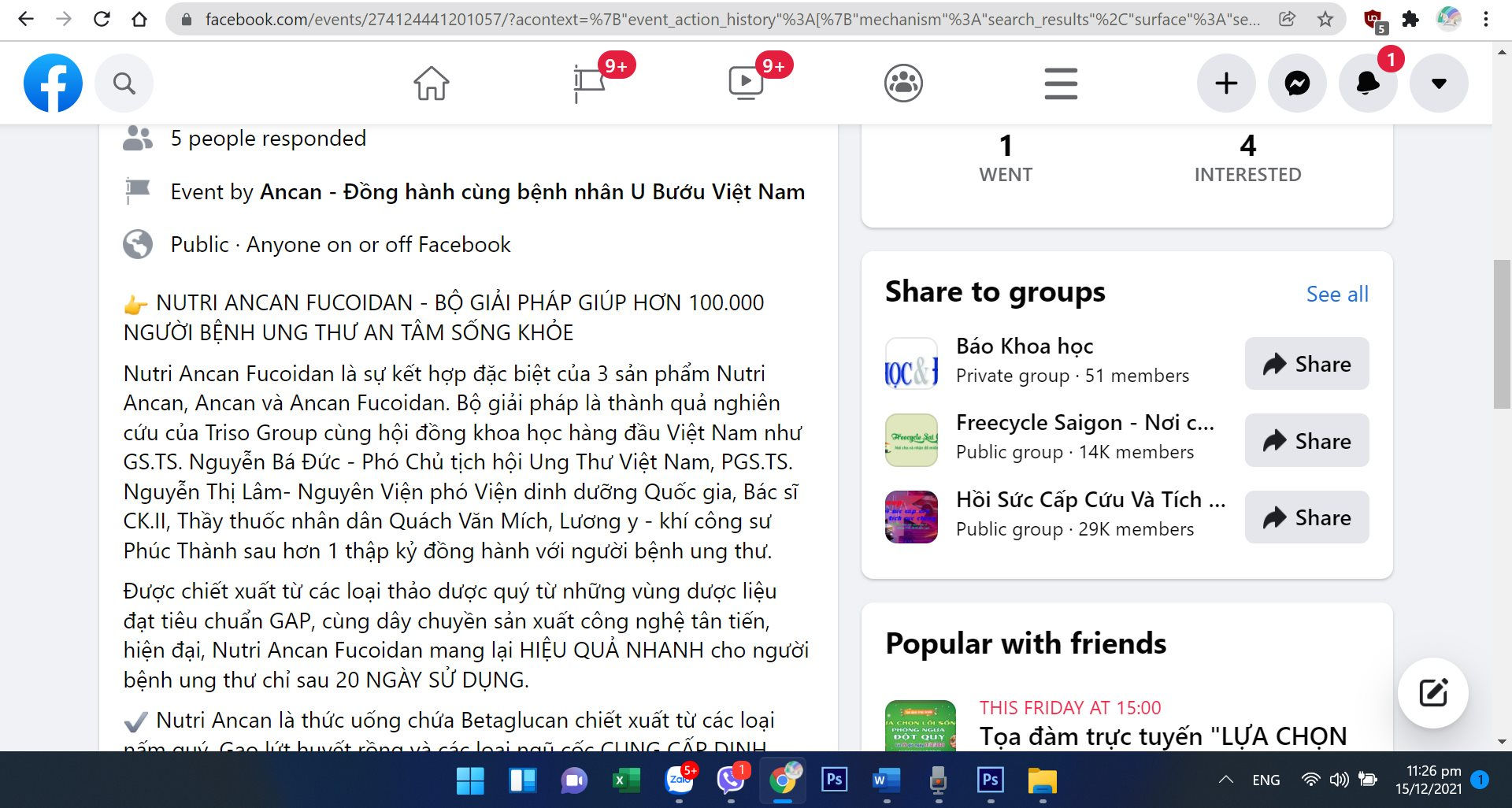
Task: Share to Báo Khoa học group
Action: 1306,364
